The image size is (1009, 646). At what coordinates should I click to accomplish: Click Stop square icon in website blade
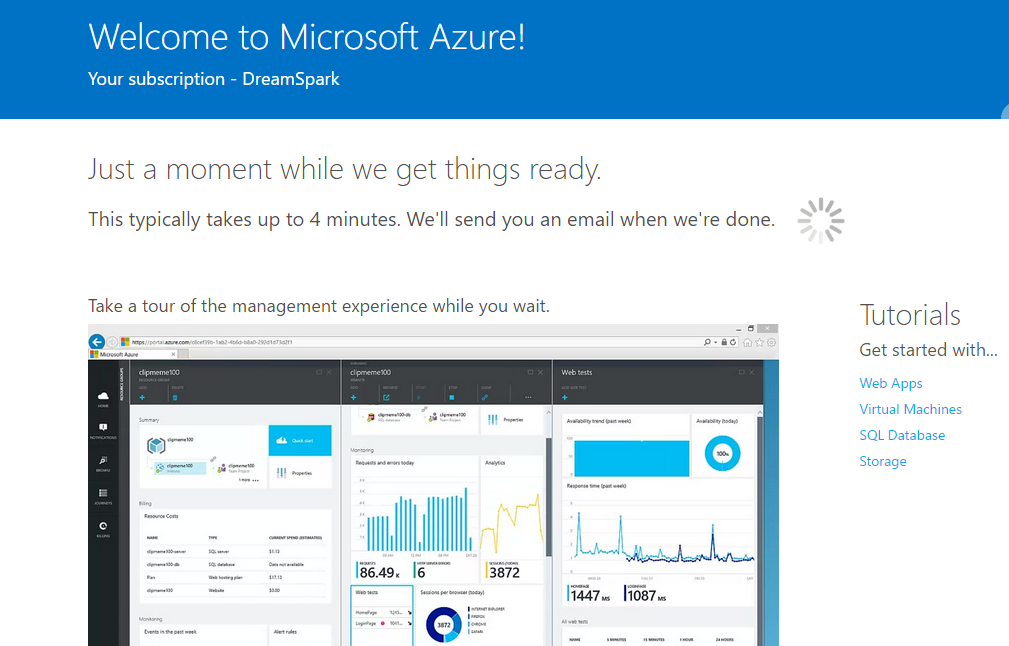tap(452, 398)
